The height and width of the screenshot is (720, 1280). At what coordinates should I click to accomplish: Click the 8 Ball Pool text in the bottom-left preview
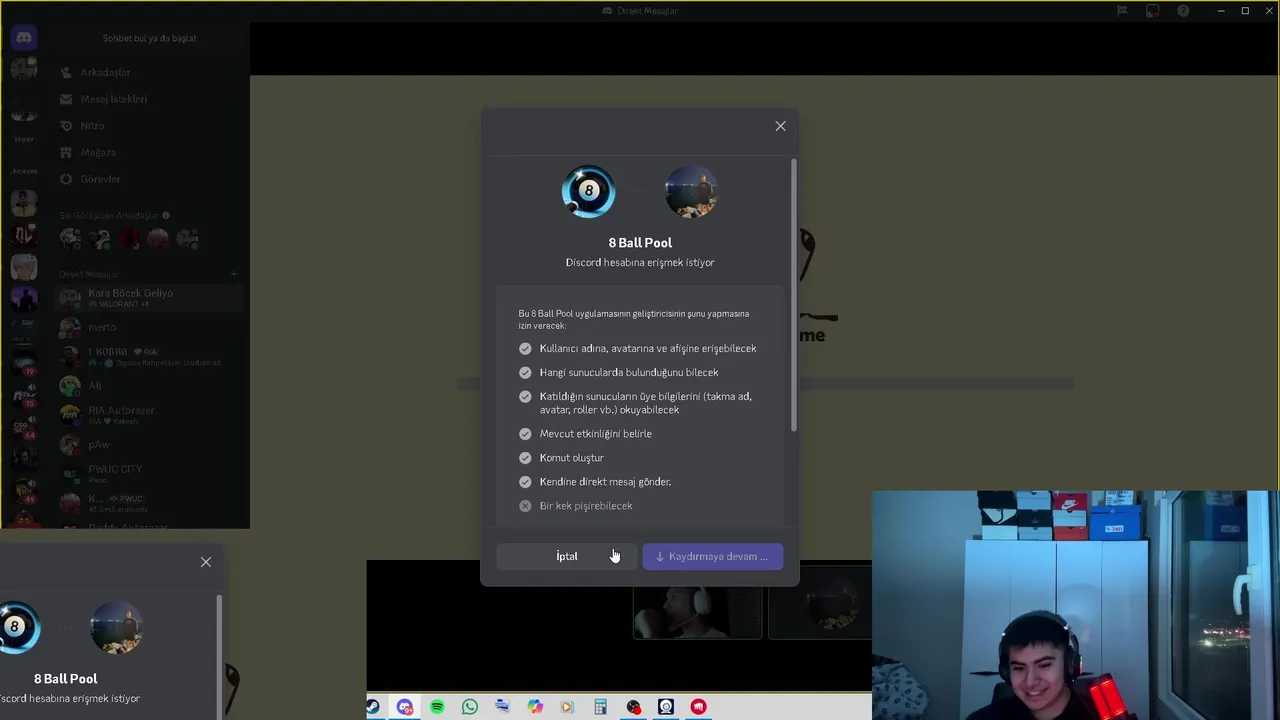[66, 678]
